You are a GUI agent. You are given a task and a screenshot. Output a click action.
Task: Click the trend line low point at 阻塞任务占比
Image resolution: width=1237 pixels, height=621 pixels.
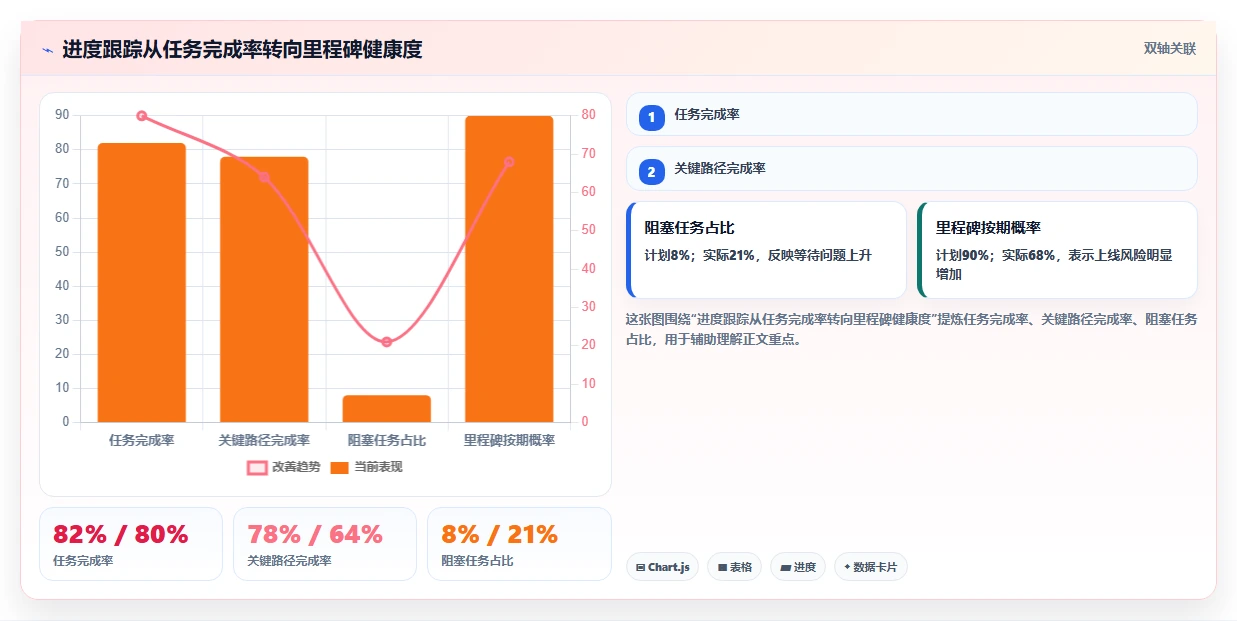(x=387, y=342)
